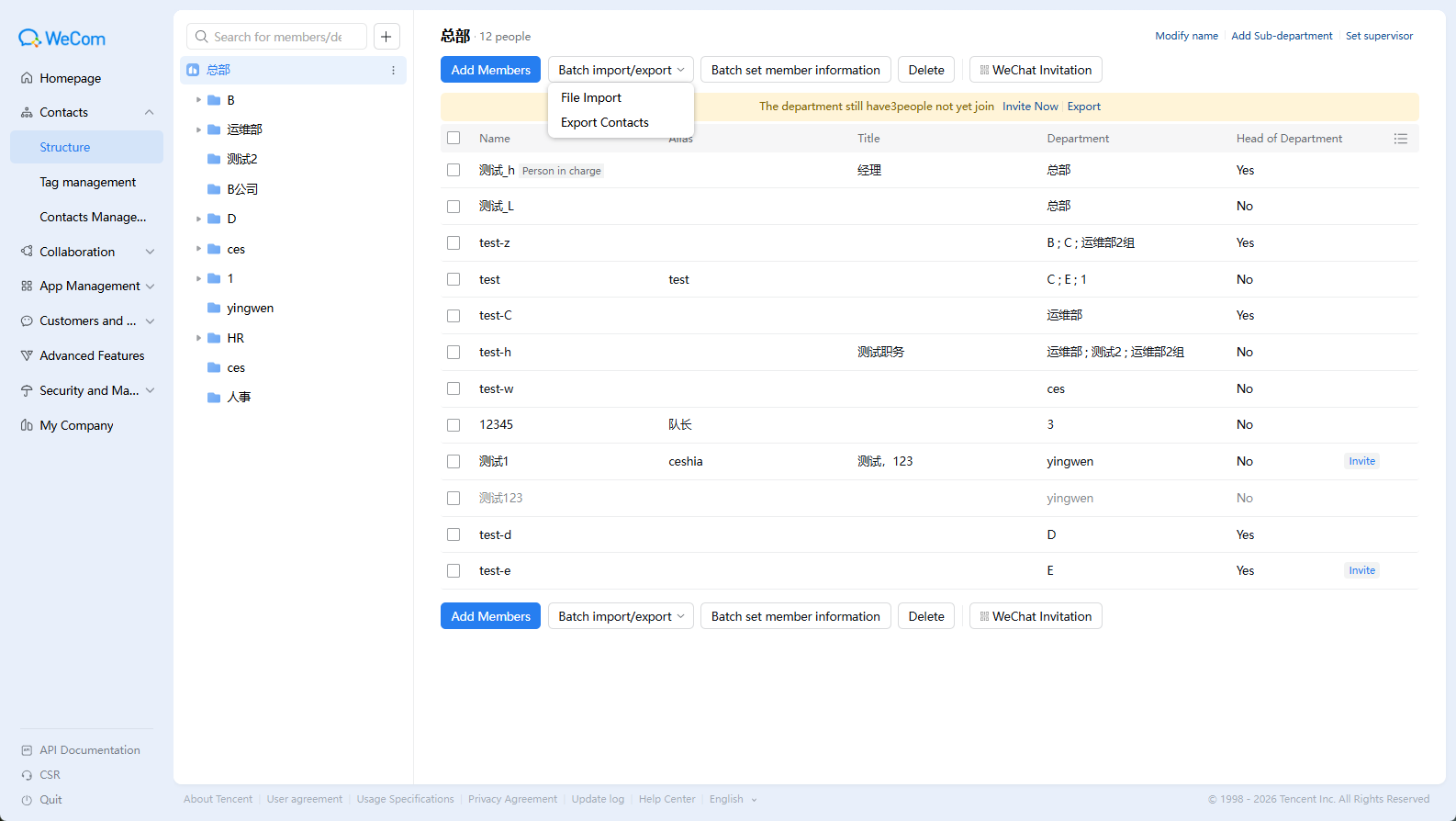This screenshot has width=1456, height=821.
Task: Click the column settings list icon
Action: pyautogui.click(x=1400, y=139)
